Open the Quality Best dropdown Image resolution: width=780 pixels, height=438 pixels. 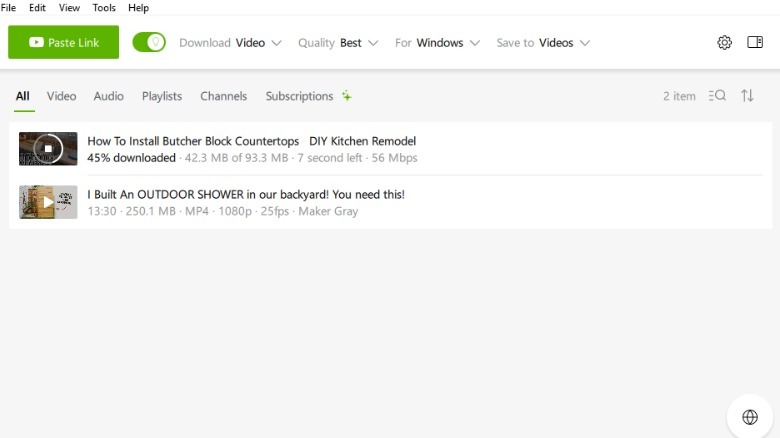tap(338, 43)
